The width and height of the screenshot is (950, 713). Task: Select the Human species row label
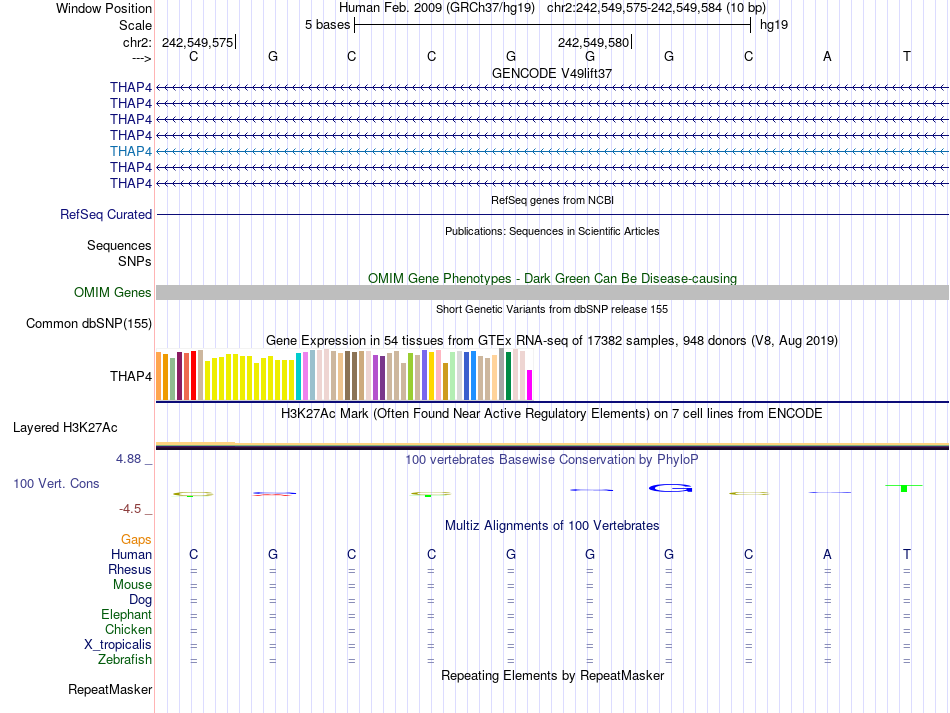click(x=131, y=554)
